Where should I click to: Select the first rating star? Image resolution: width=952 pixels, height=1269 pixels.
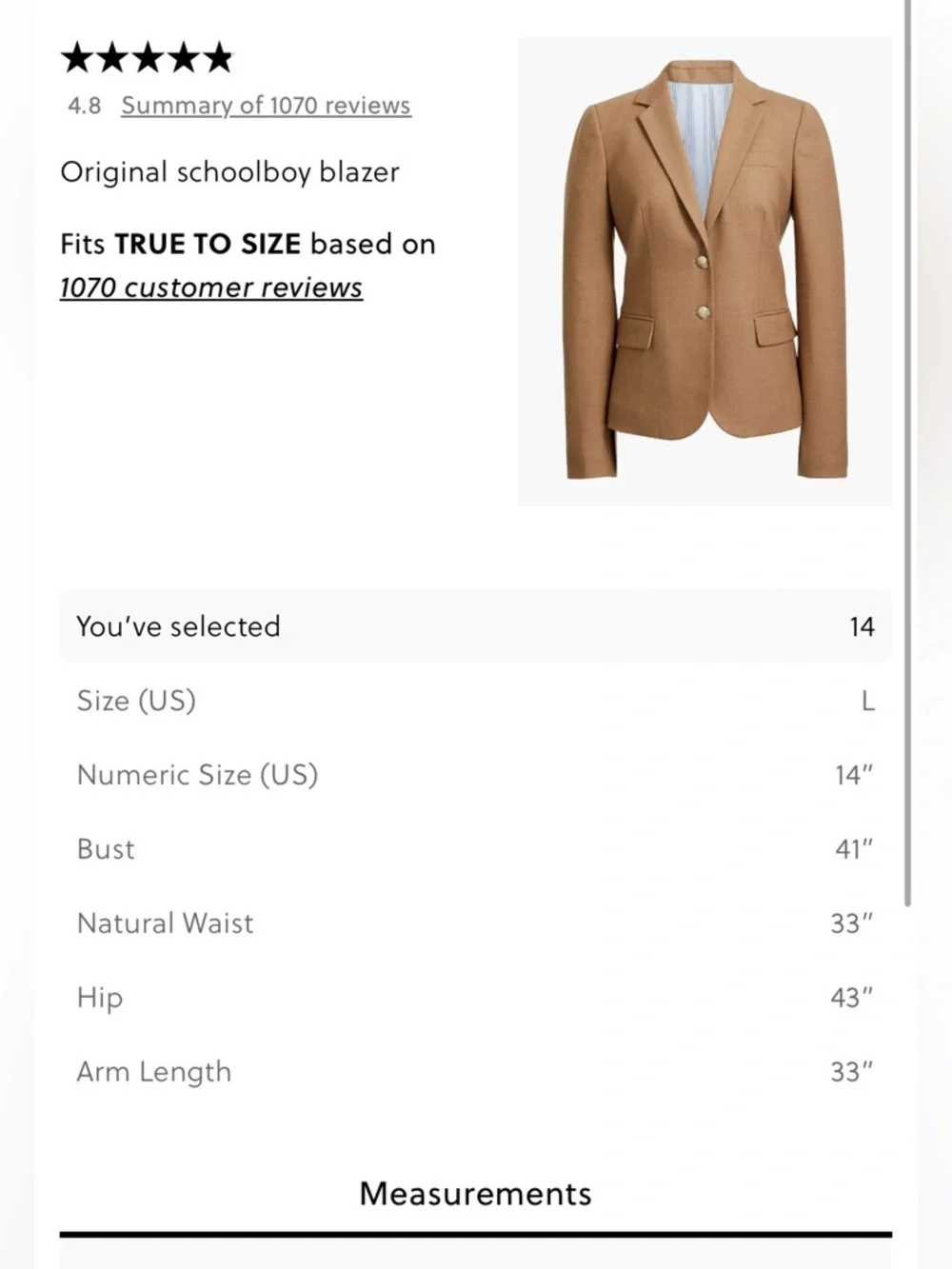coord(79,58)
